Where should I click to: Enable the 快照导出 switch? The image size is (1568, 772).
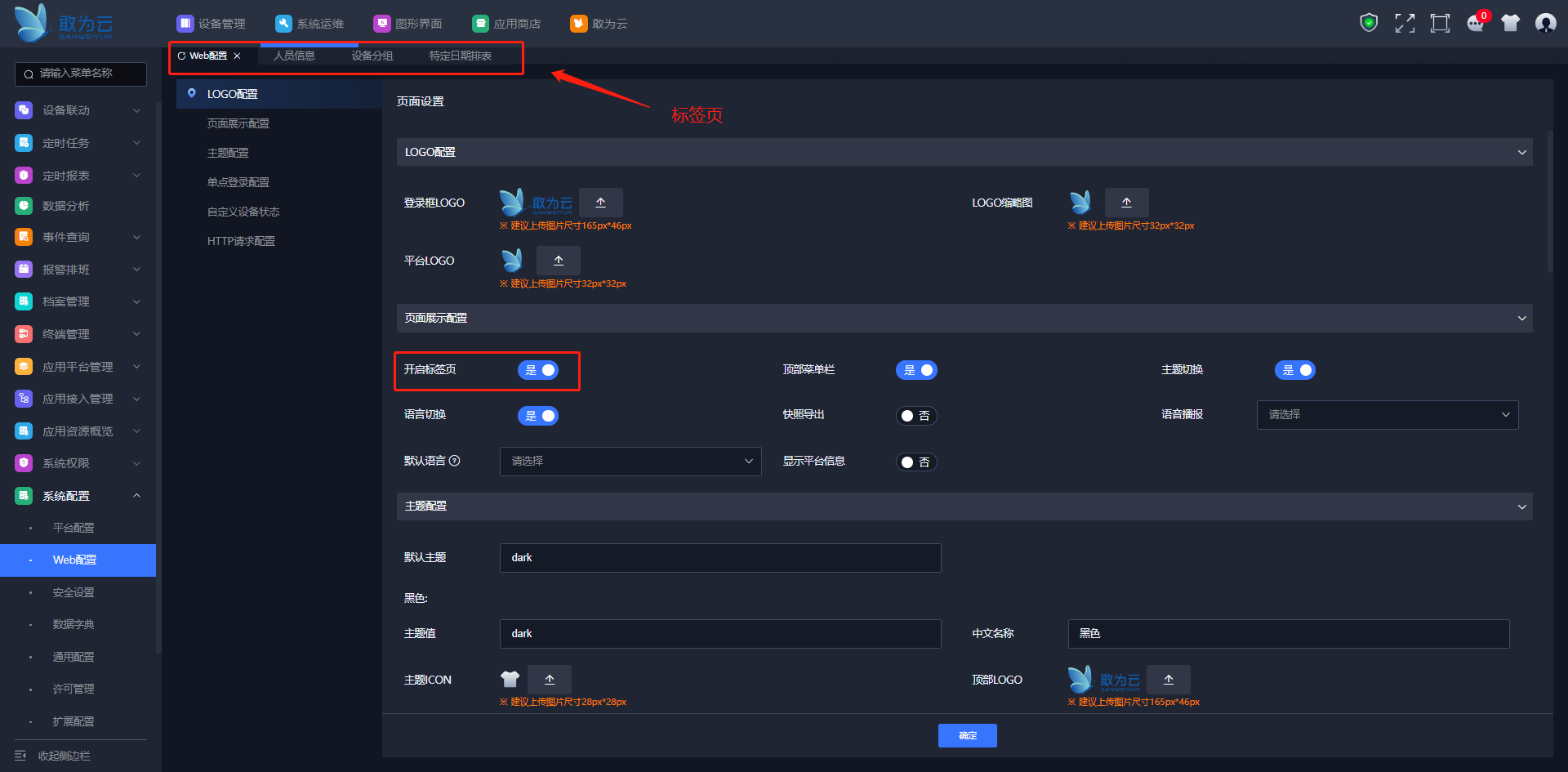click(916, 416)
